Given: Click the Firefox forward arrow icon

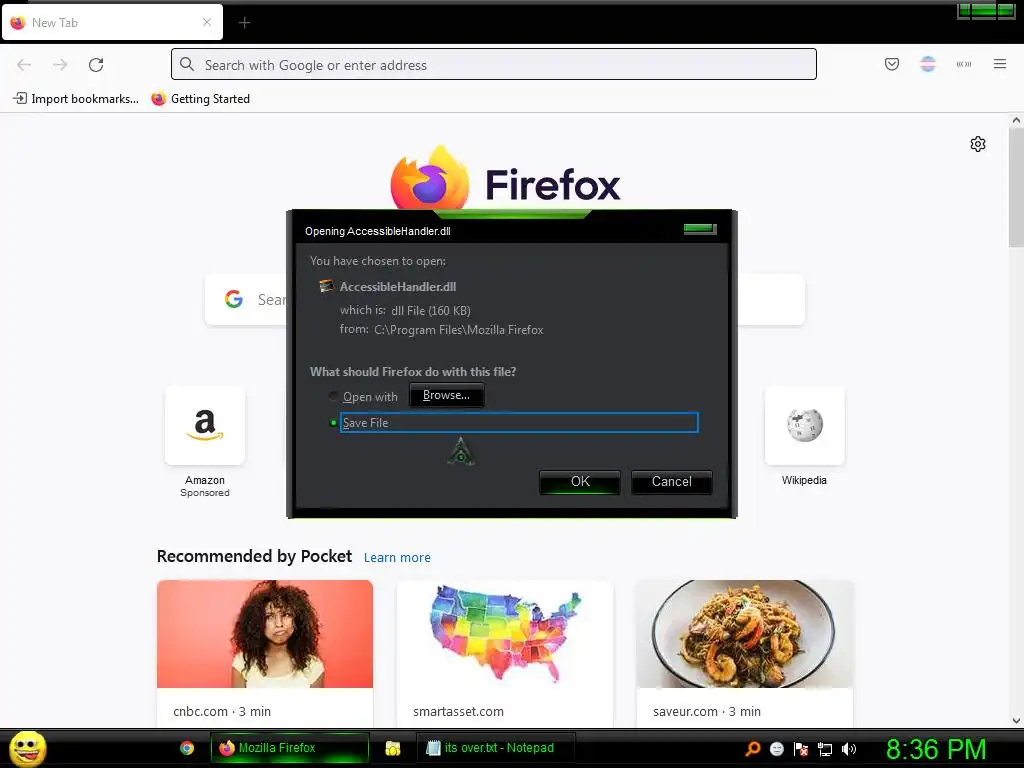Looking at the screenshot, I should pyautogui.click(x=60, y=65).
